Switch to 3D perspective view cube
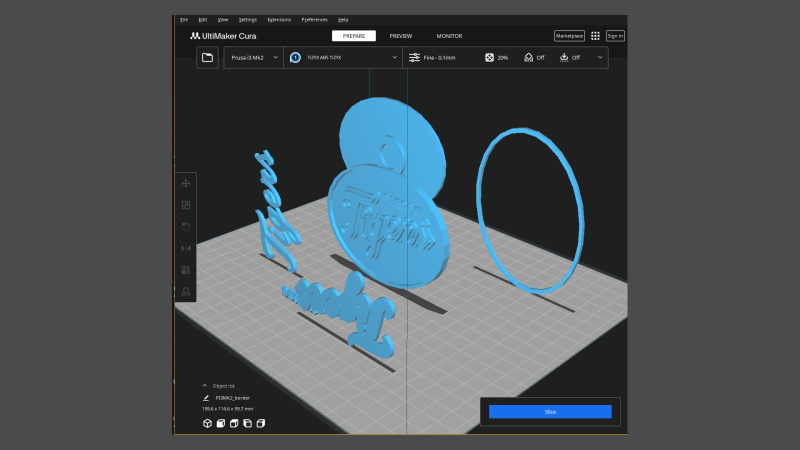The image size is (800, 450). pyautogui.click(x=207, y=424)
